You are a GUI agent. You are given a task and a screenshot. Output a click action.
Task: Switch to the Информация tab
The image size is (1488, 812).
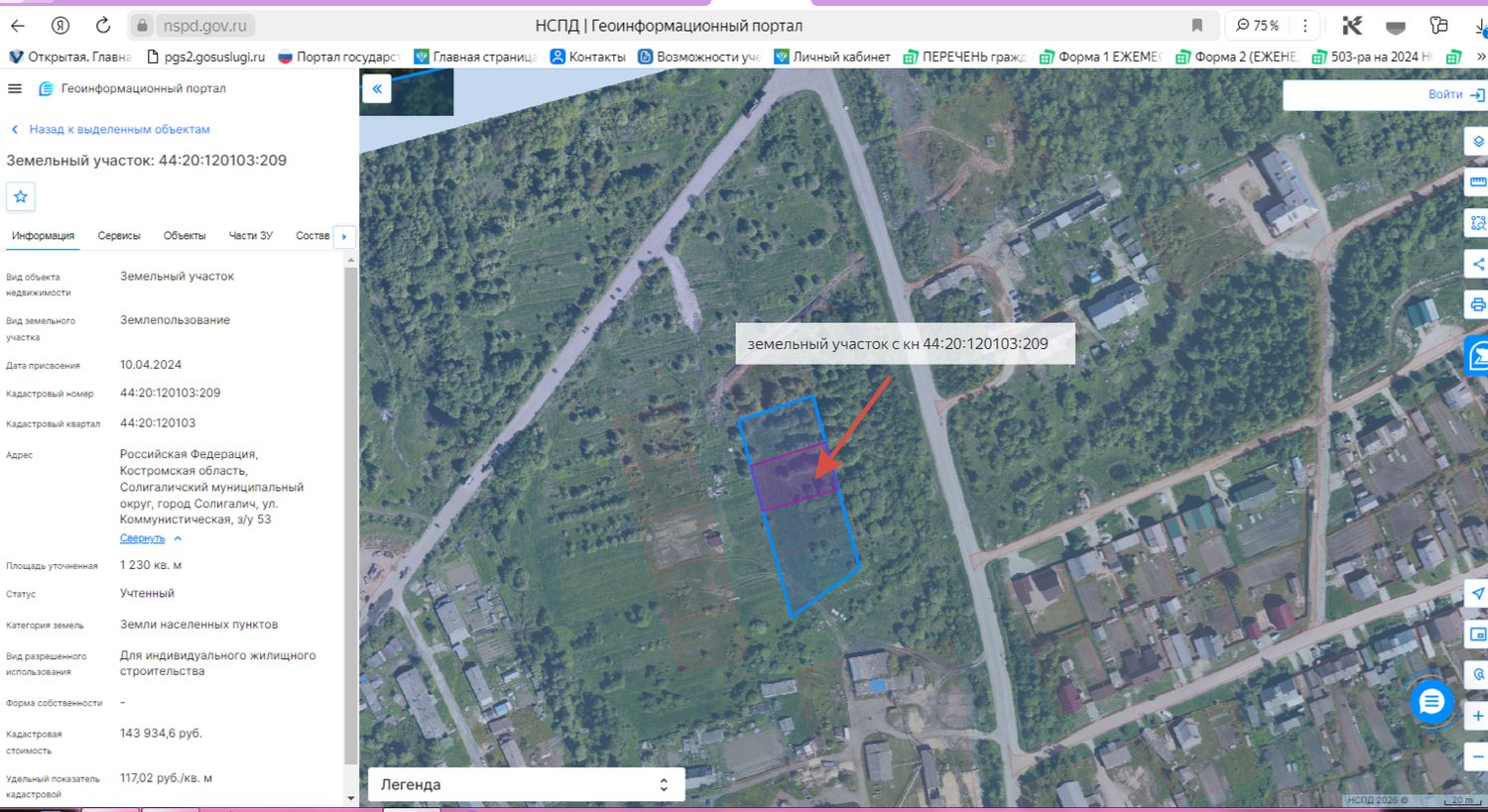point(43,236)
